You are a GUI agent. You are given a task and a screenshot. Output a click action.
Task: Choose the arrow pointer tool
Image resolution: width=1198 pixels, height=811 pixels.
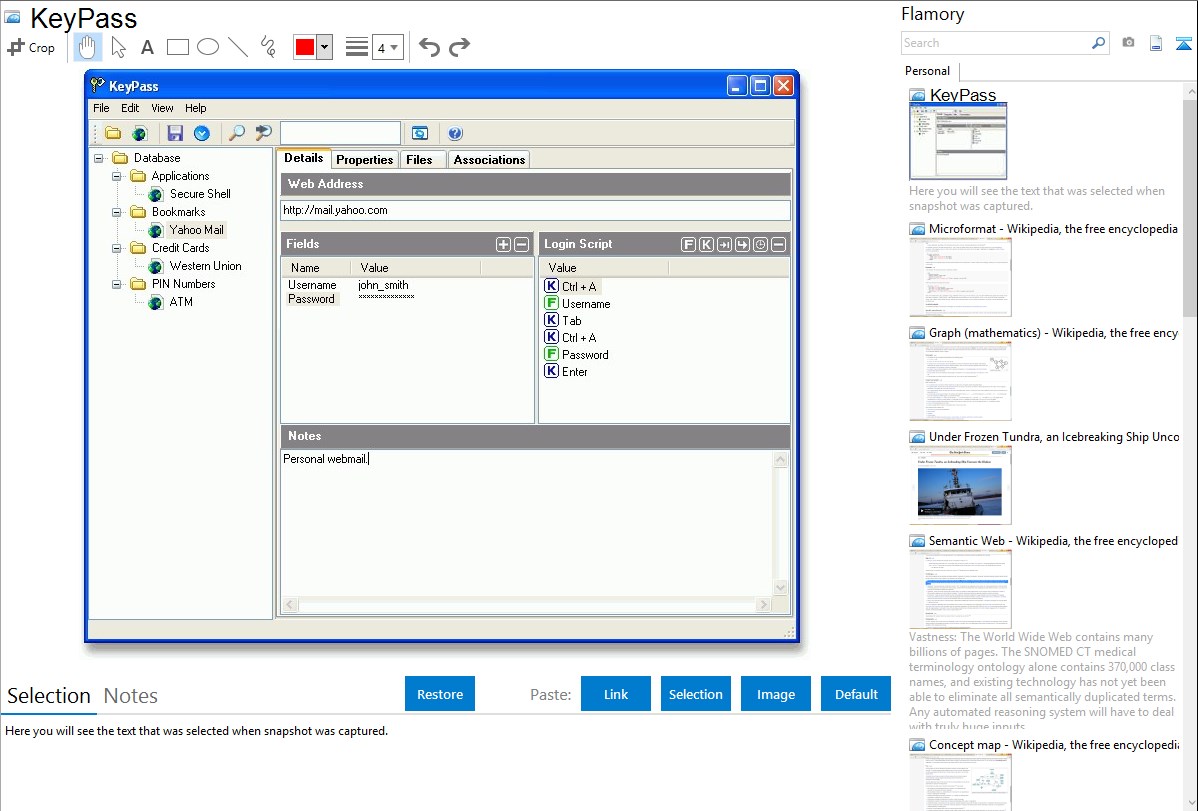tap(118, 47)
